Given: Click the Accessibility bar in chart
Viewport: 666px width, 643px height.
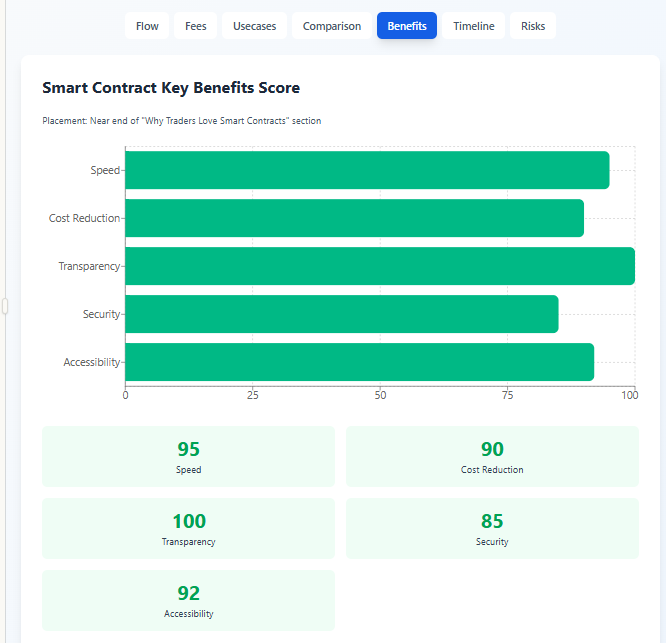Looking at the screenshot, I should pos(359,362).
